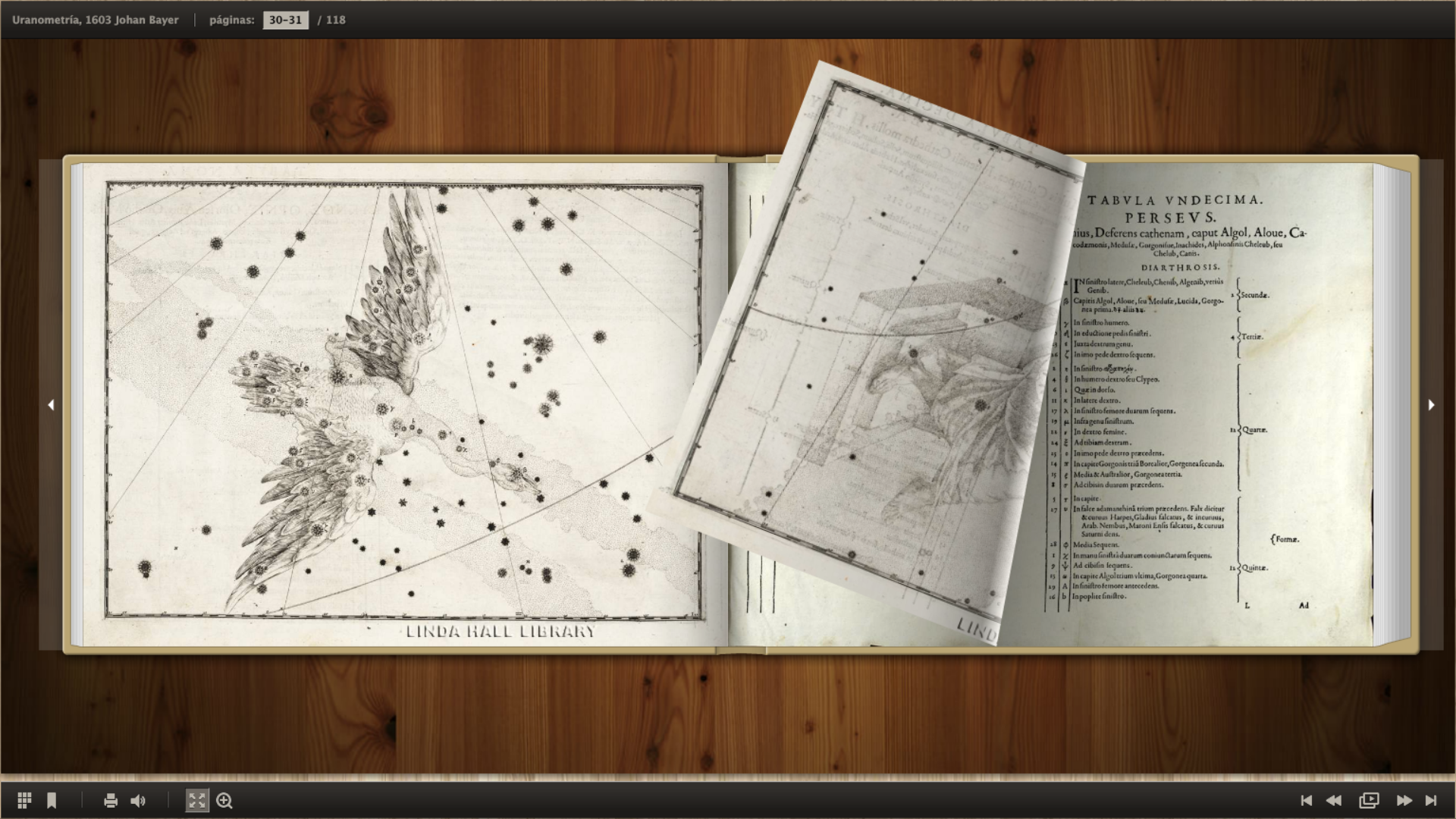The image size is (1456, 819).
Task: Click the Tabula Undecima Perseus text page
Action: 1213,409
